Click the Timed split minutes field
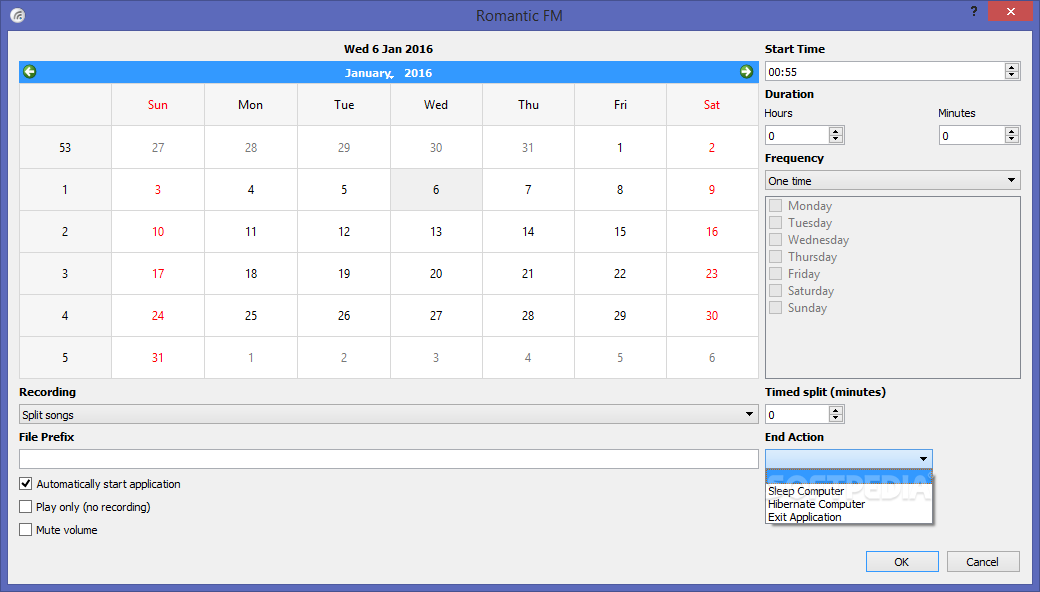 tap(797, 414)
